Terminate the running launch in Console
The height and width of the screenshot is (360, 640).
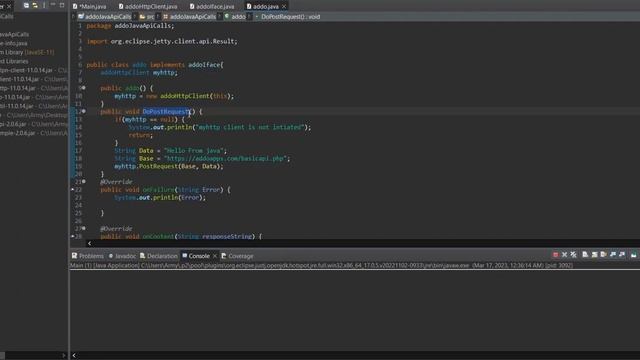coord(555,255)
